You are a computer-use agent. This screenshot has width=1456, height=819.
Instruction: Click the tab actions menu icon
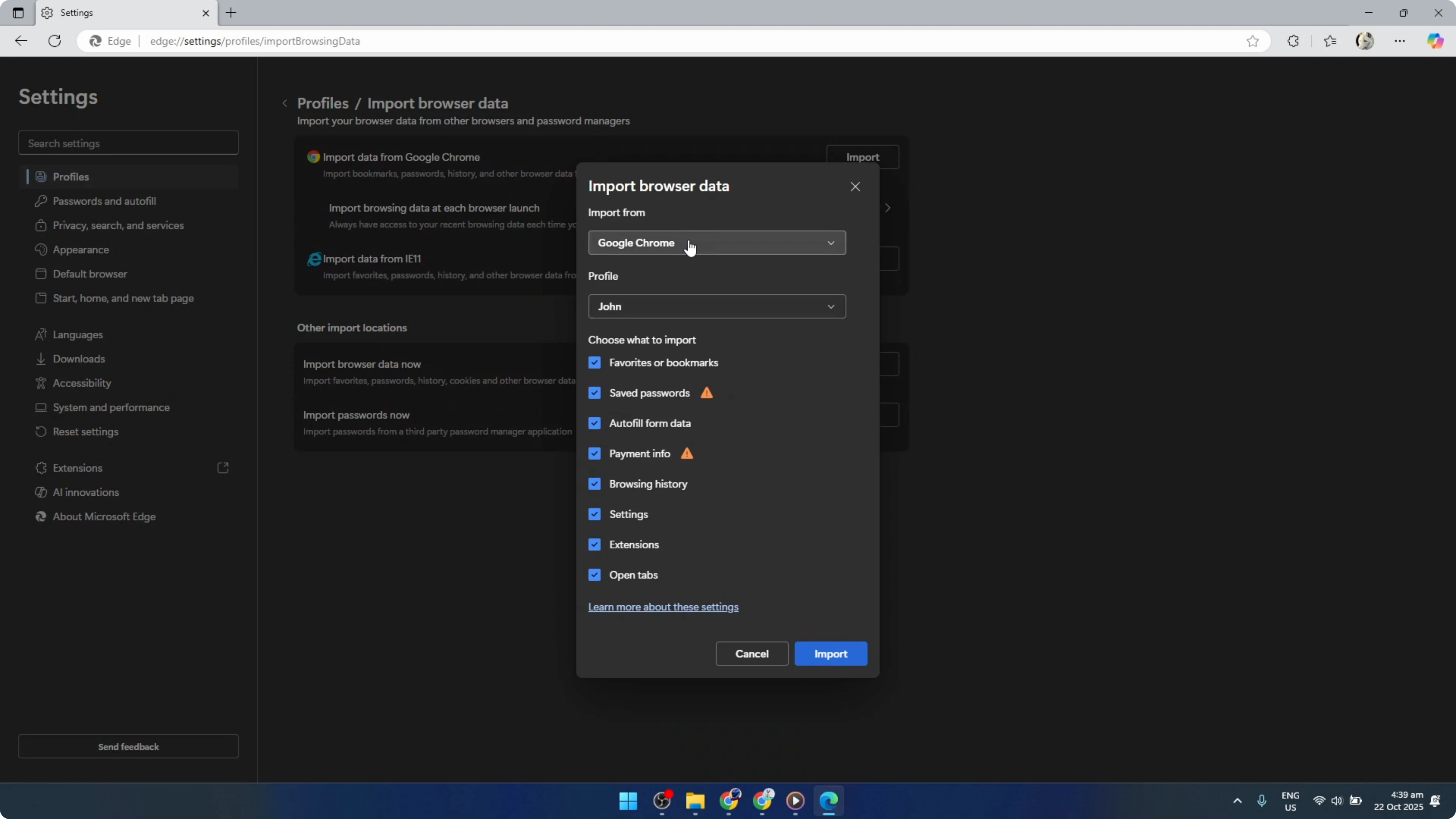(x=18, y=12)
